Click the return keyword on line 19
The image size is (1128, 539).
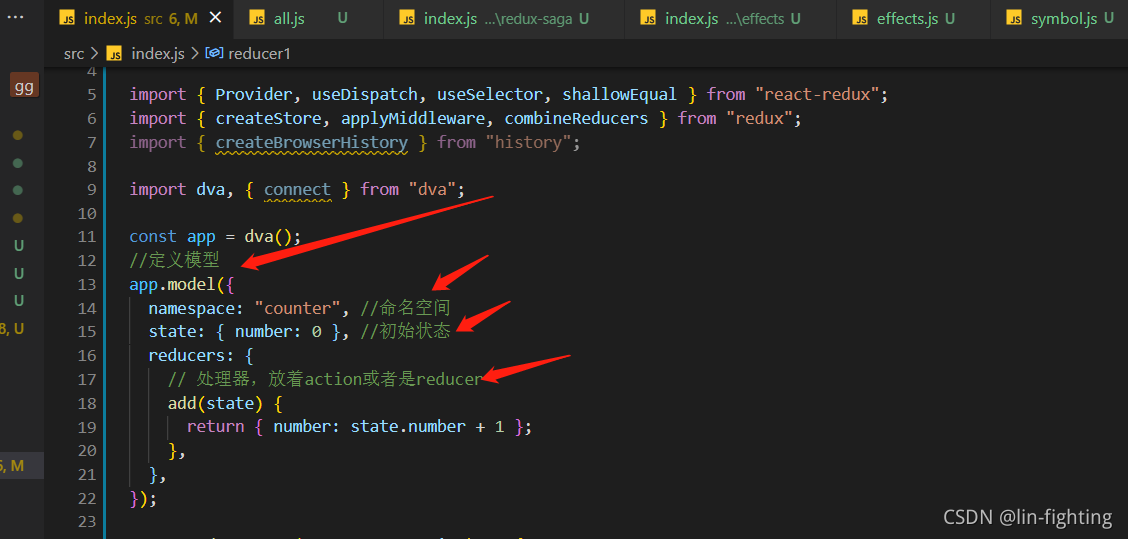[x=216, y=427]
